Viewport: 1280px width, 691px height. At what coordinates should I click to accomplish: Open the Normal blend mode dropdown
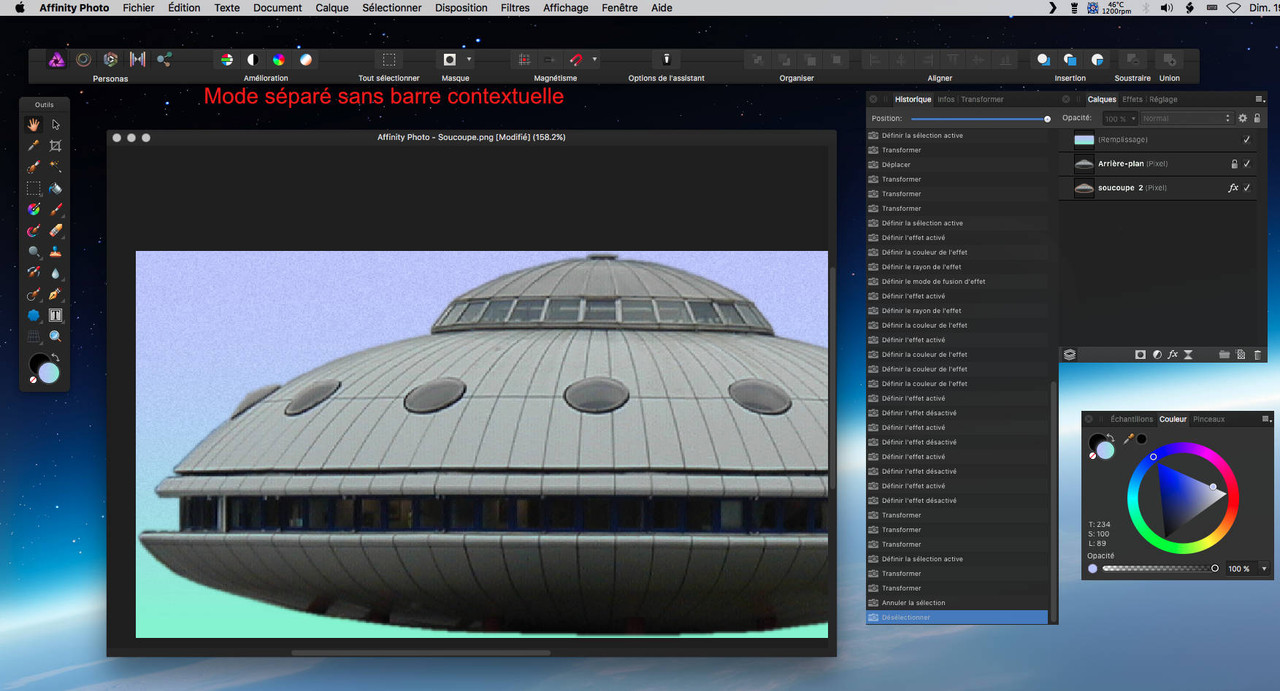click(x=1186, y=118)
